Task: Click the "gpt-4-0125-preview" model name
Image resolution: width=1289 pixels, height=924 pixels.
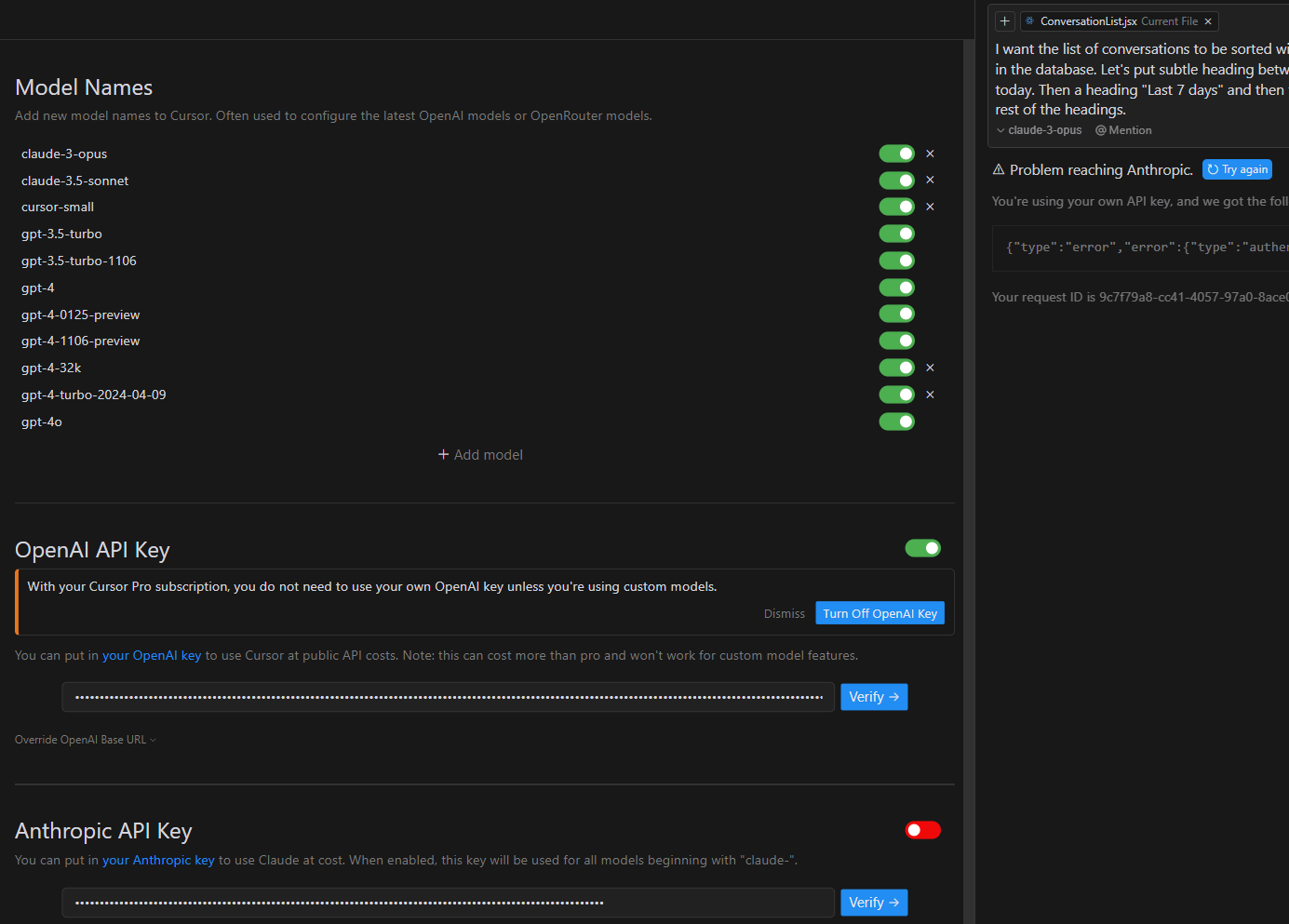Action: [81, 315]
